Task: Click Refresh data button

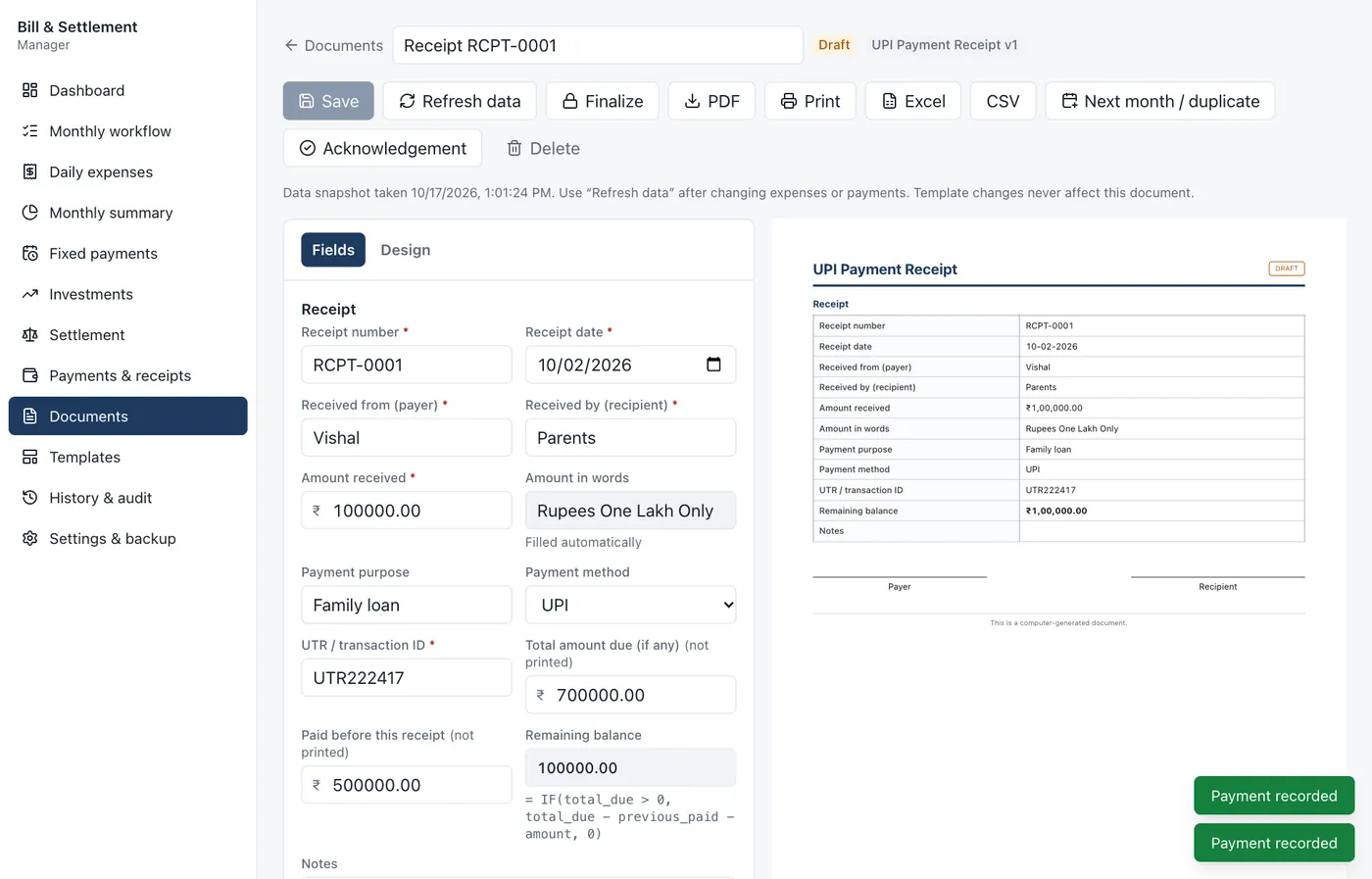Action: point(460,101)
